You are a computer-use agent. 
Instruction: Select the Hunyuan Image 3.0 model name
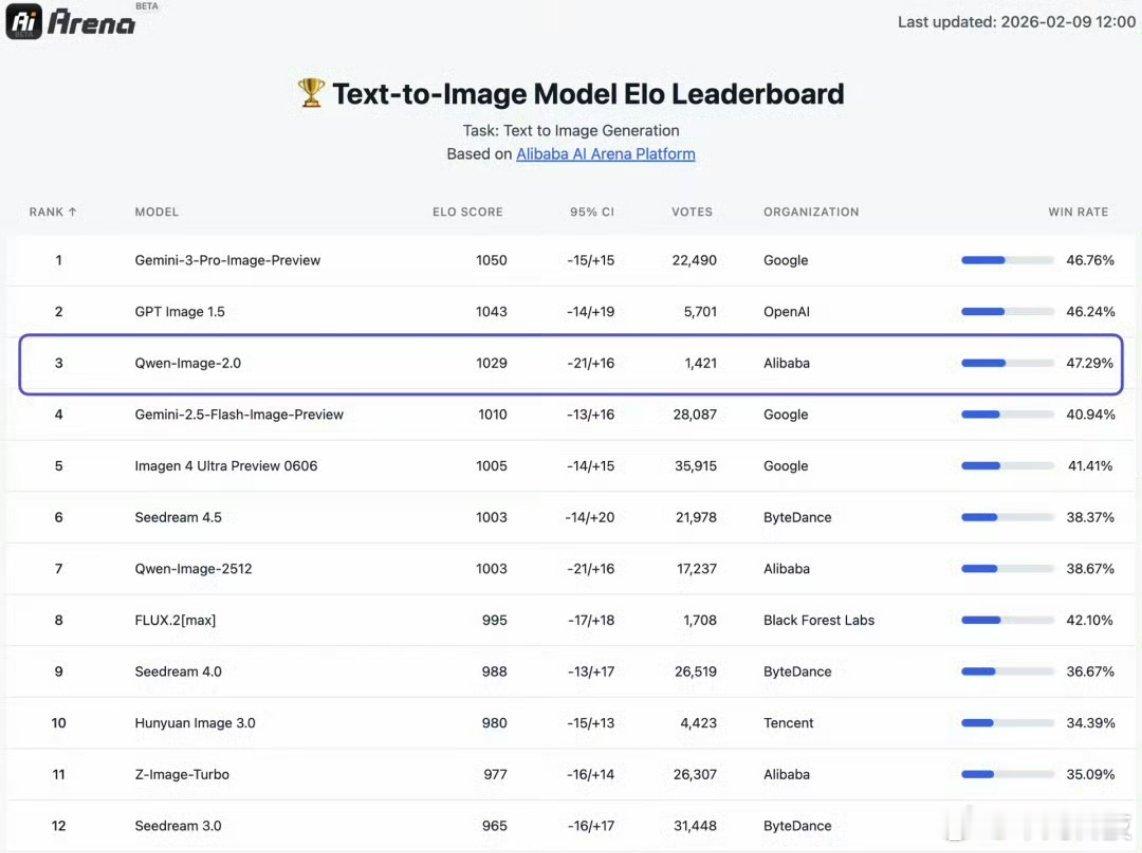pos(195,723)
